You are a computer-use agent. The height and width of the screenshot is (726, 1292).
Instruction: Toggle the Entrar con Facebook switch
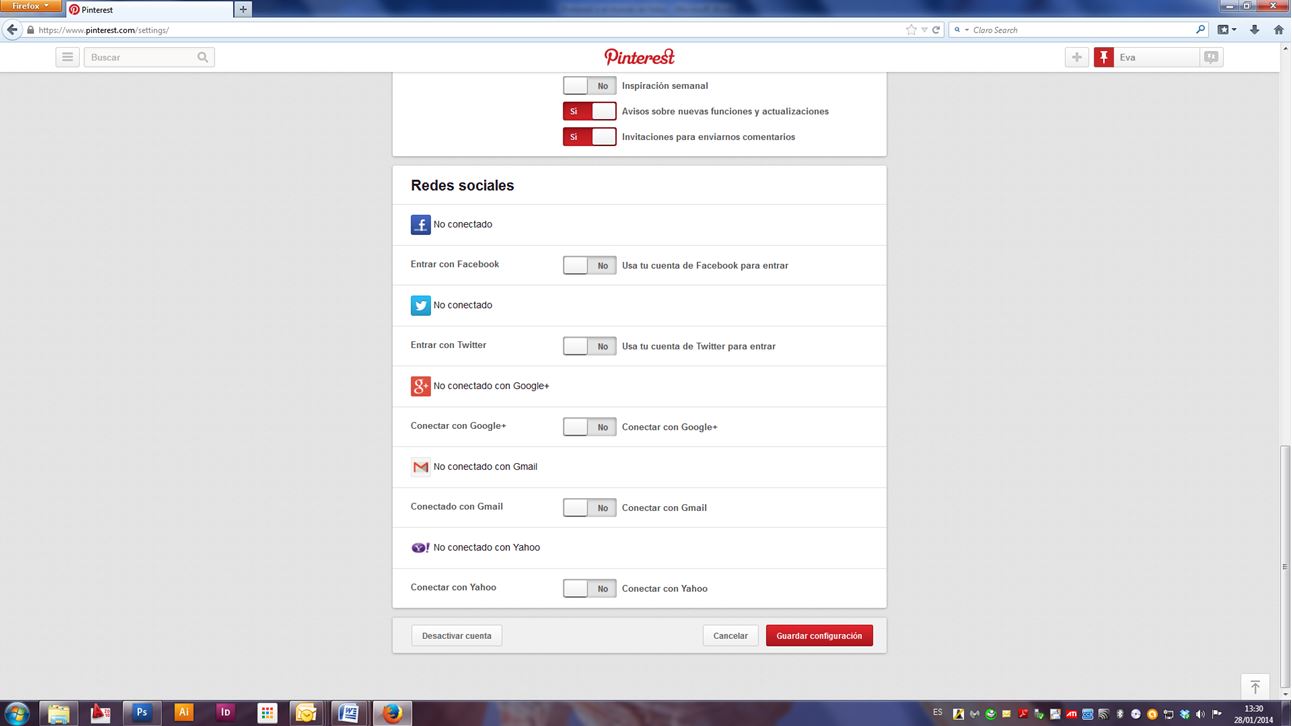(589, 265)
